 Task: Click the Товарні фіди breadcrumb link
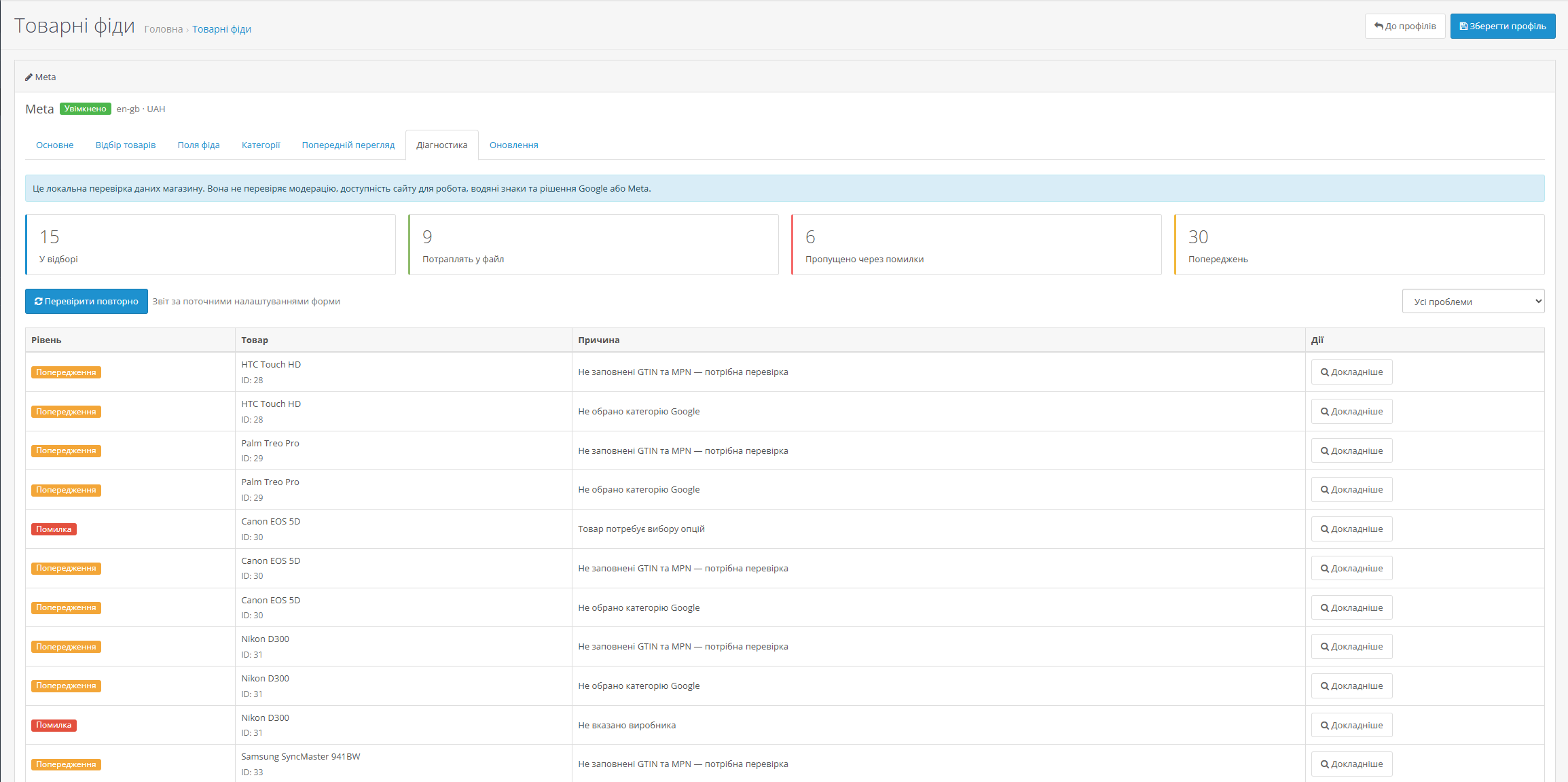point(221,29)
